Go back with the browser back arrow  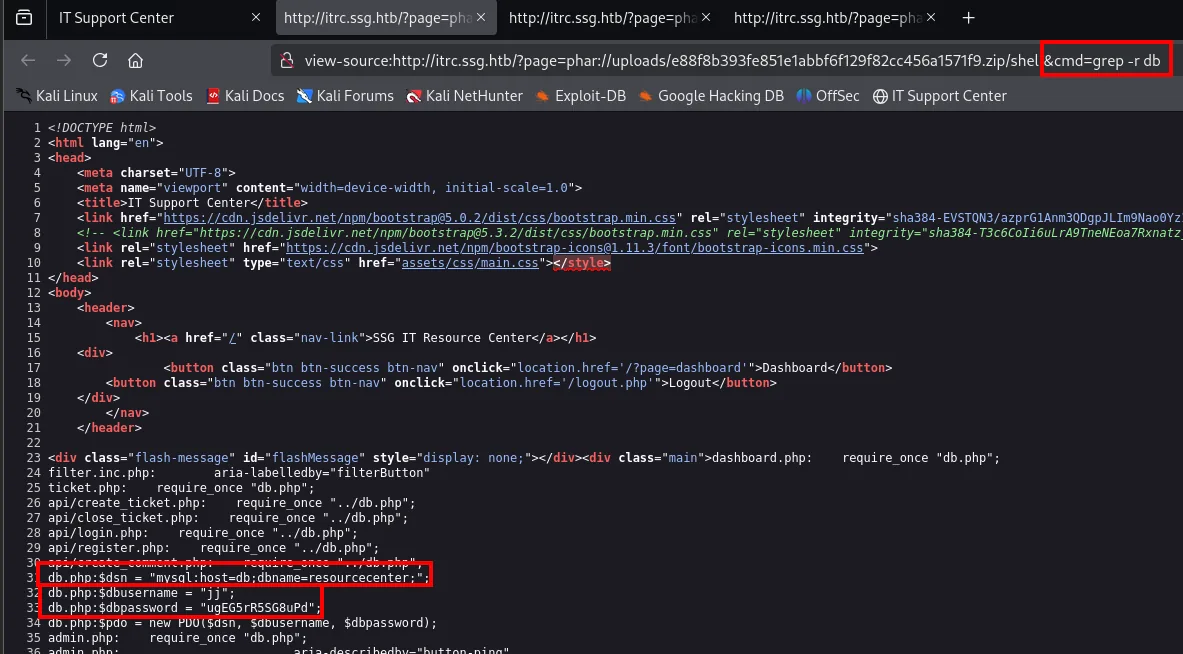click(28, 60)
